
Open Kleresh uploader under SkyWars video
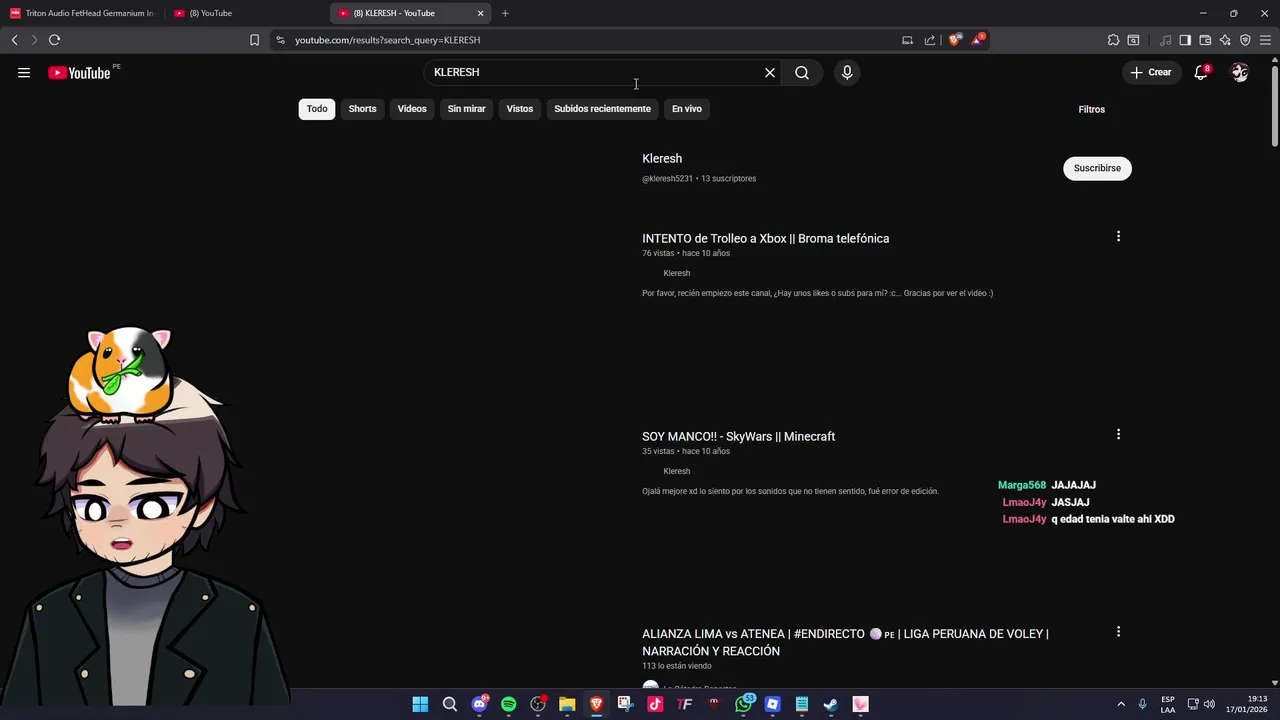pos(677,471)
